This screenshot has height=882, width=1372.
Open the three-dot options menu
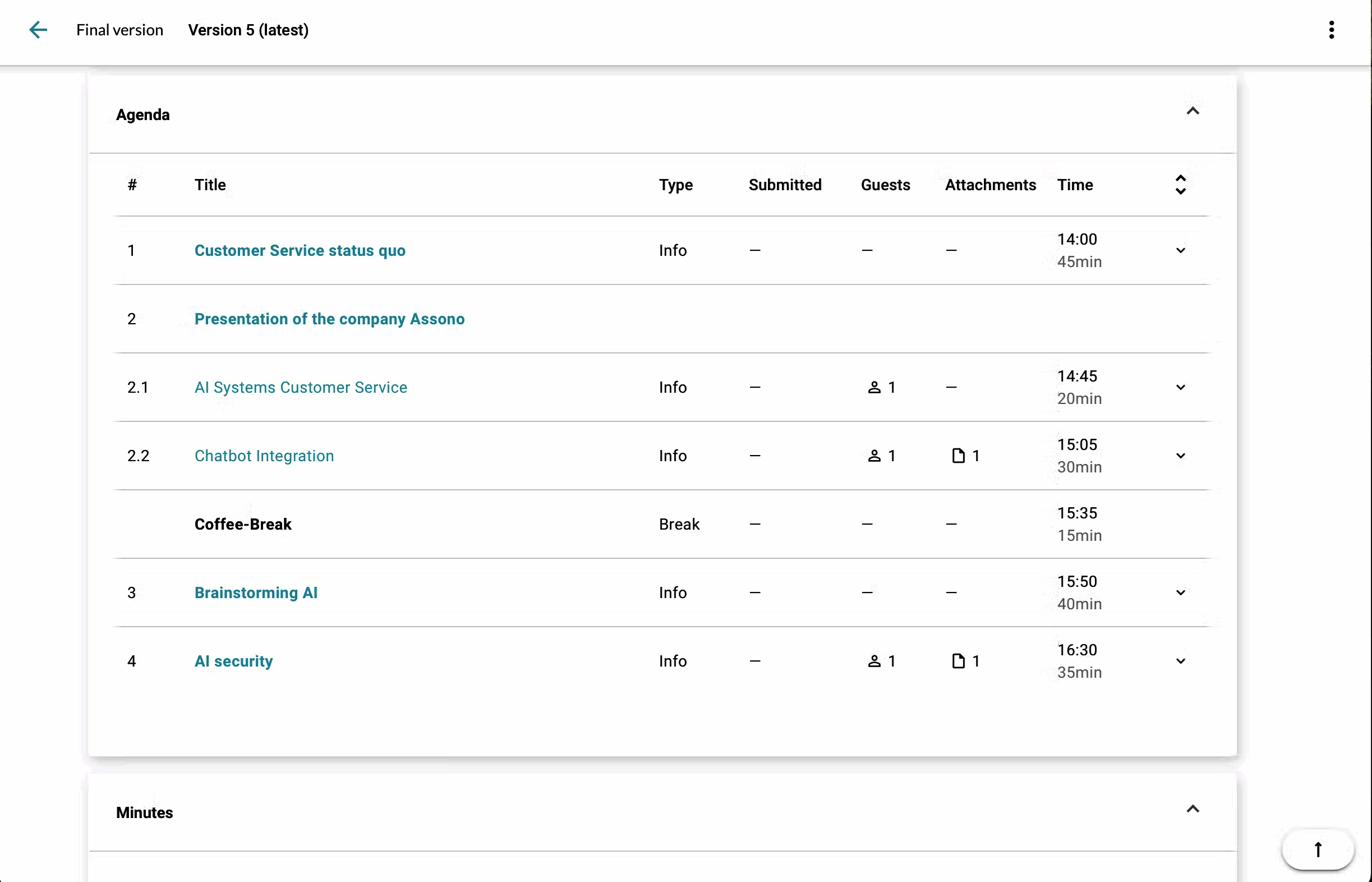(x=1332, y=29)
